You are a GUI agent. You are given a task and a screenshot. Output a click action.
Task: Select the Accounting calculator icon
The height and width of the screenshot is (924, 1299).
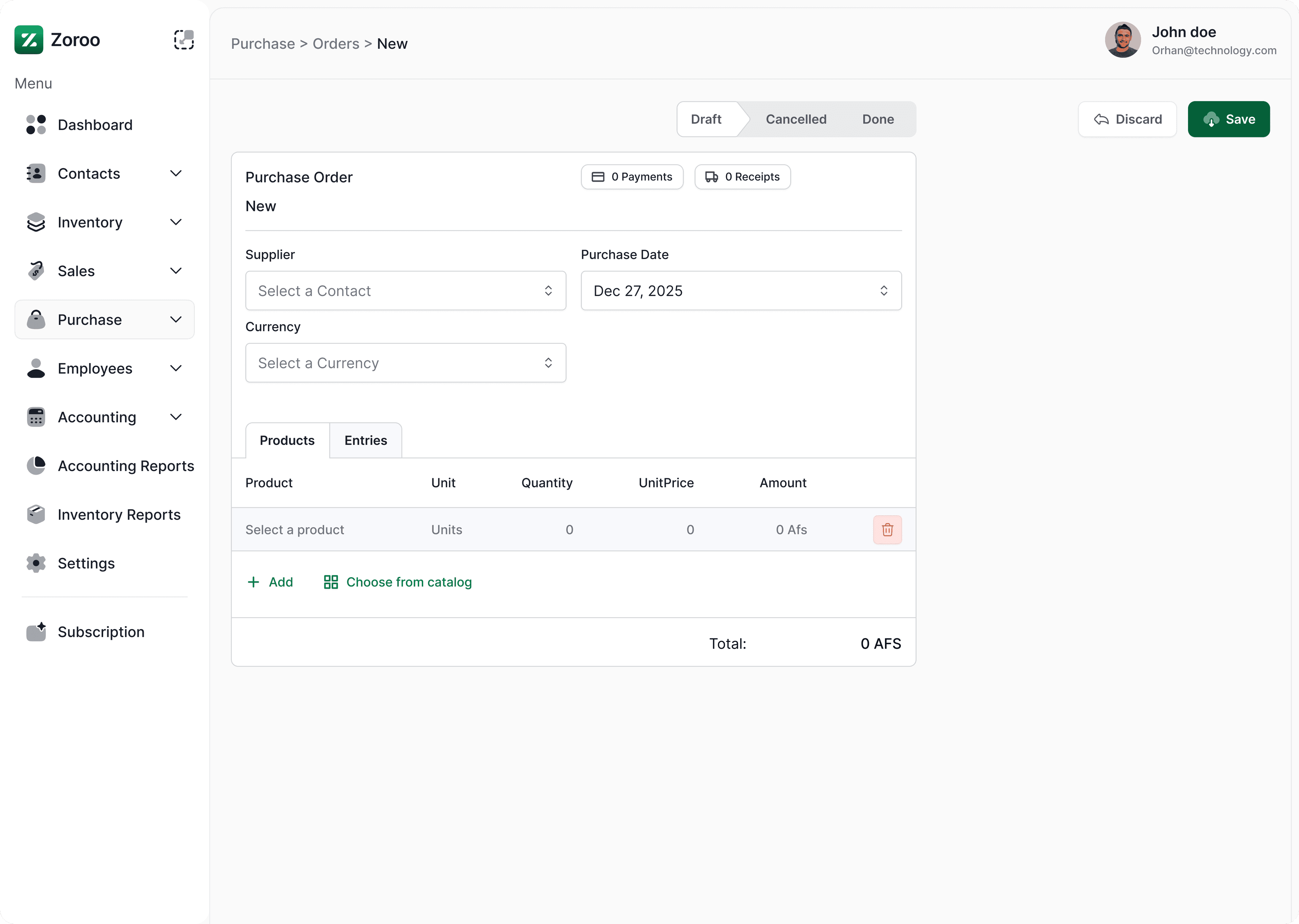click(36, 417)
